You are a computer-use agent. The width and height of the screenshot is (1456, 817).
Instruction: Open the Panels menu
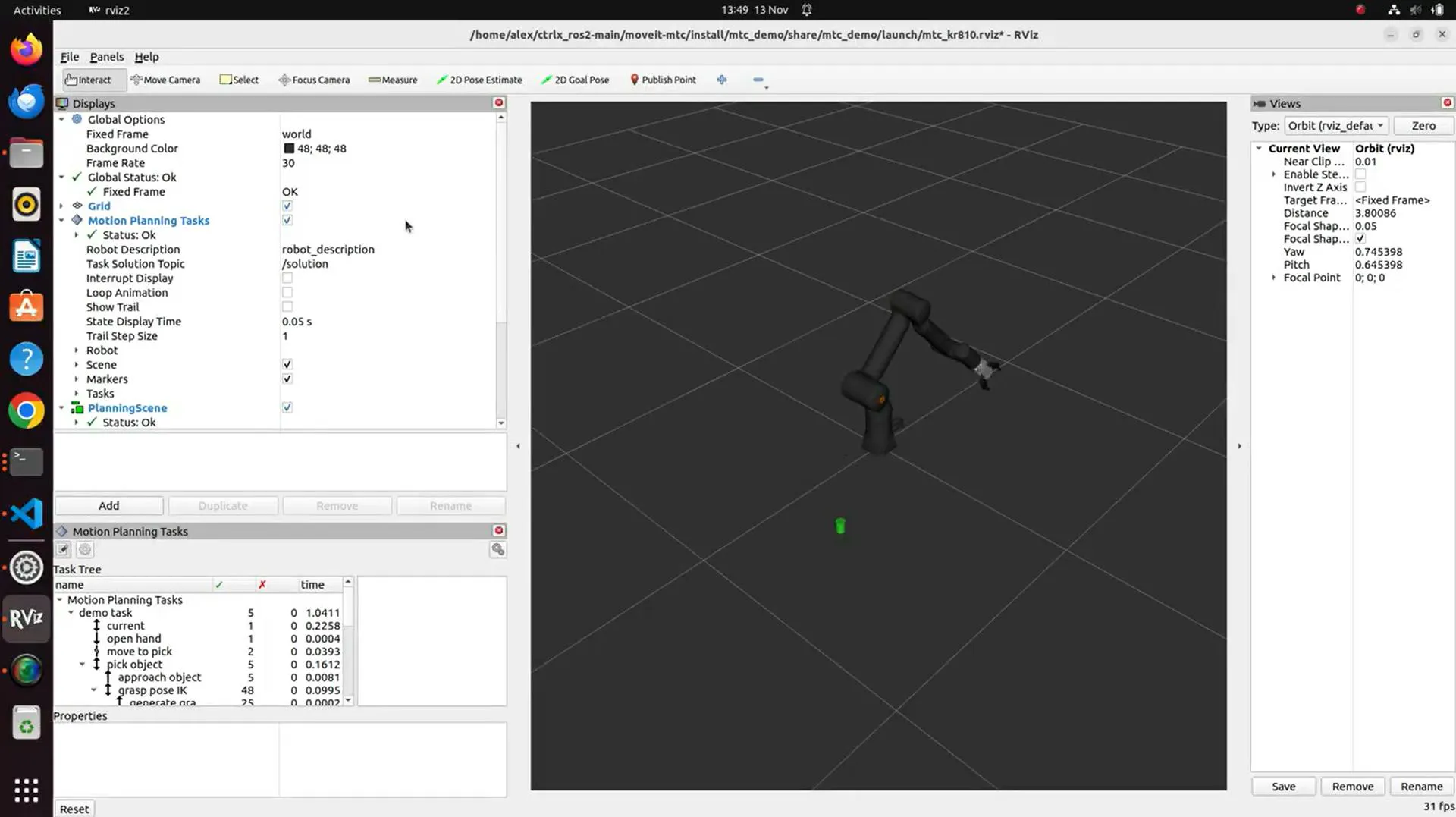106,57
